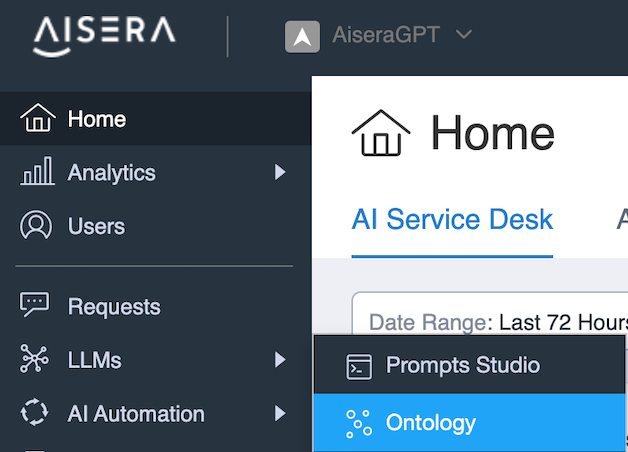
Task: Select Home in the sidebar
Action: 155,119
